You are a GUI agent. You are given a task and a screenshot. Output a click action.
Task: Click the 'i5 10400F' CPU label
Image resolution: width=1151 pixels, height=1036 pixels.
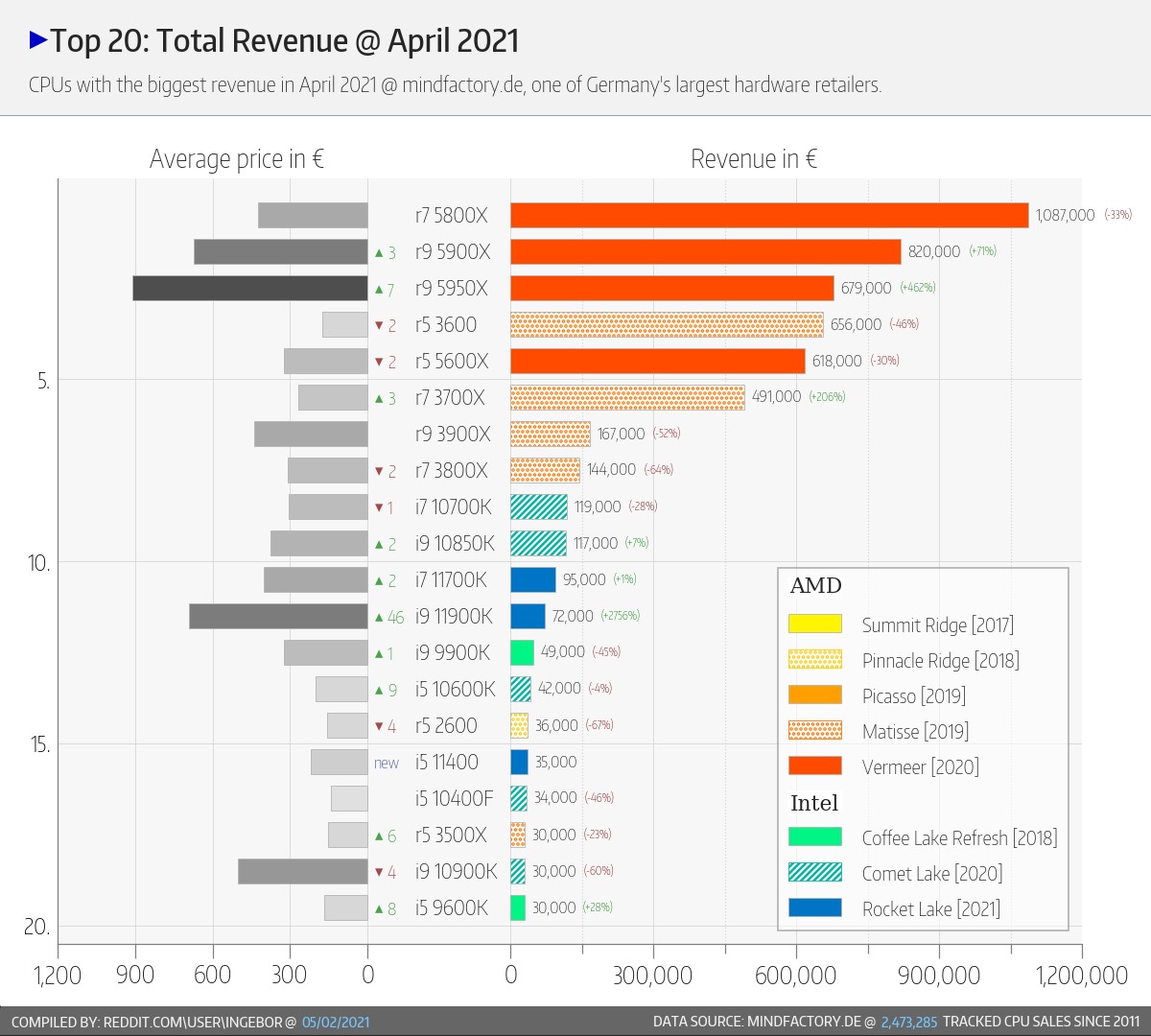[455, 799]
